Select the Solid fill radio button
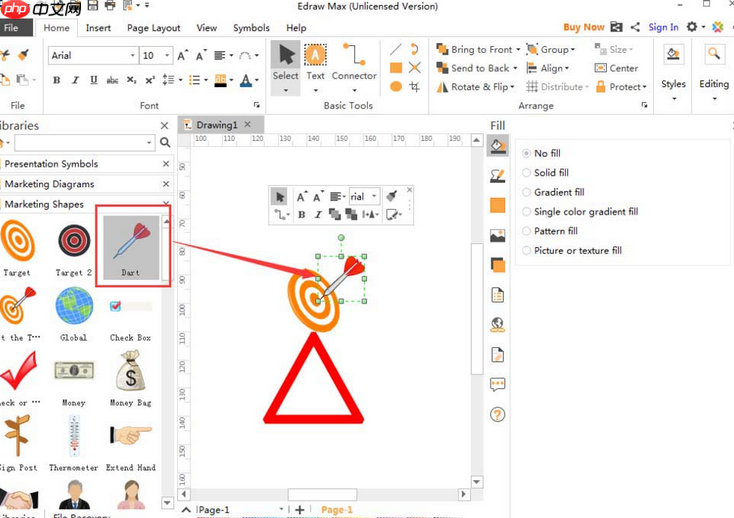Viewport: 734px width, 518px height. coord(527,173)
